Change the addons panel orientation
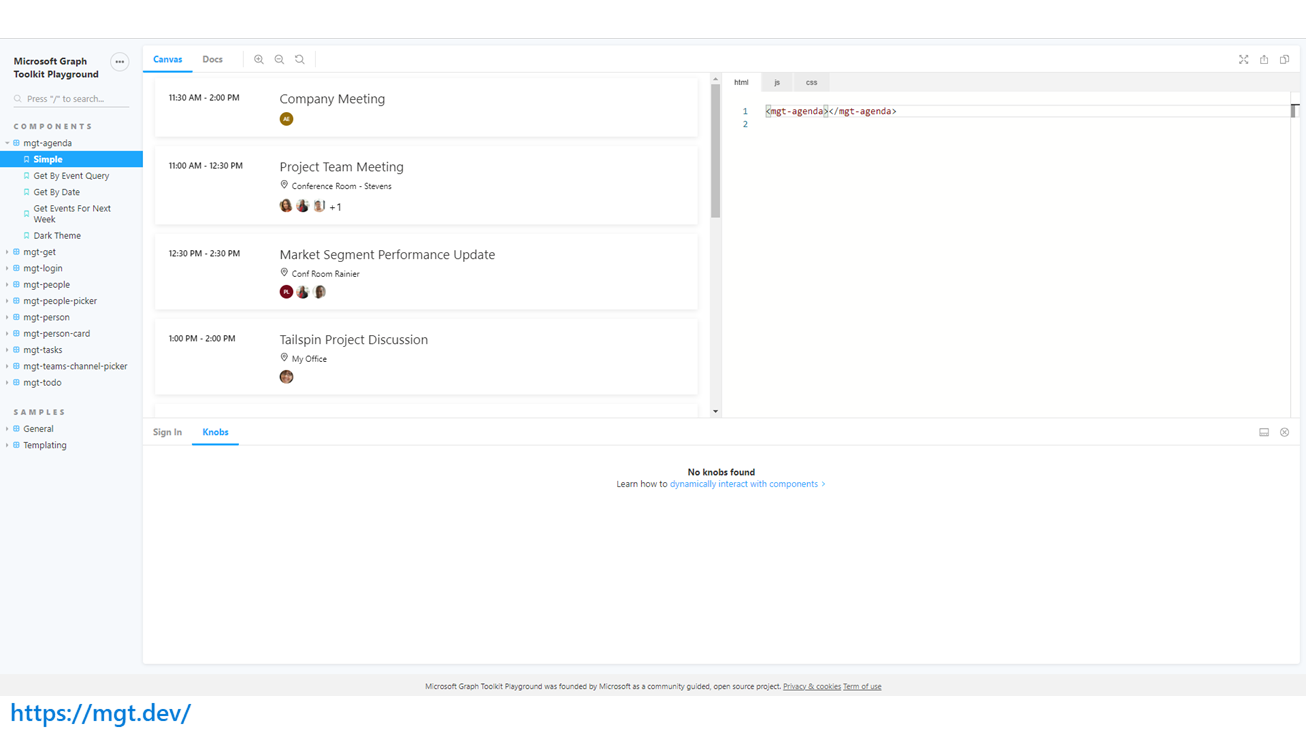Viewport: 1306px width, 734px height. click(1264, 433)
